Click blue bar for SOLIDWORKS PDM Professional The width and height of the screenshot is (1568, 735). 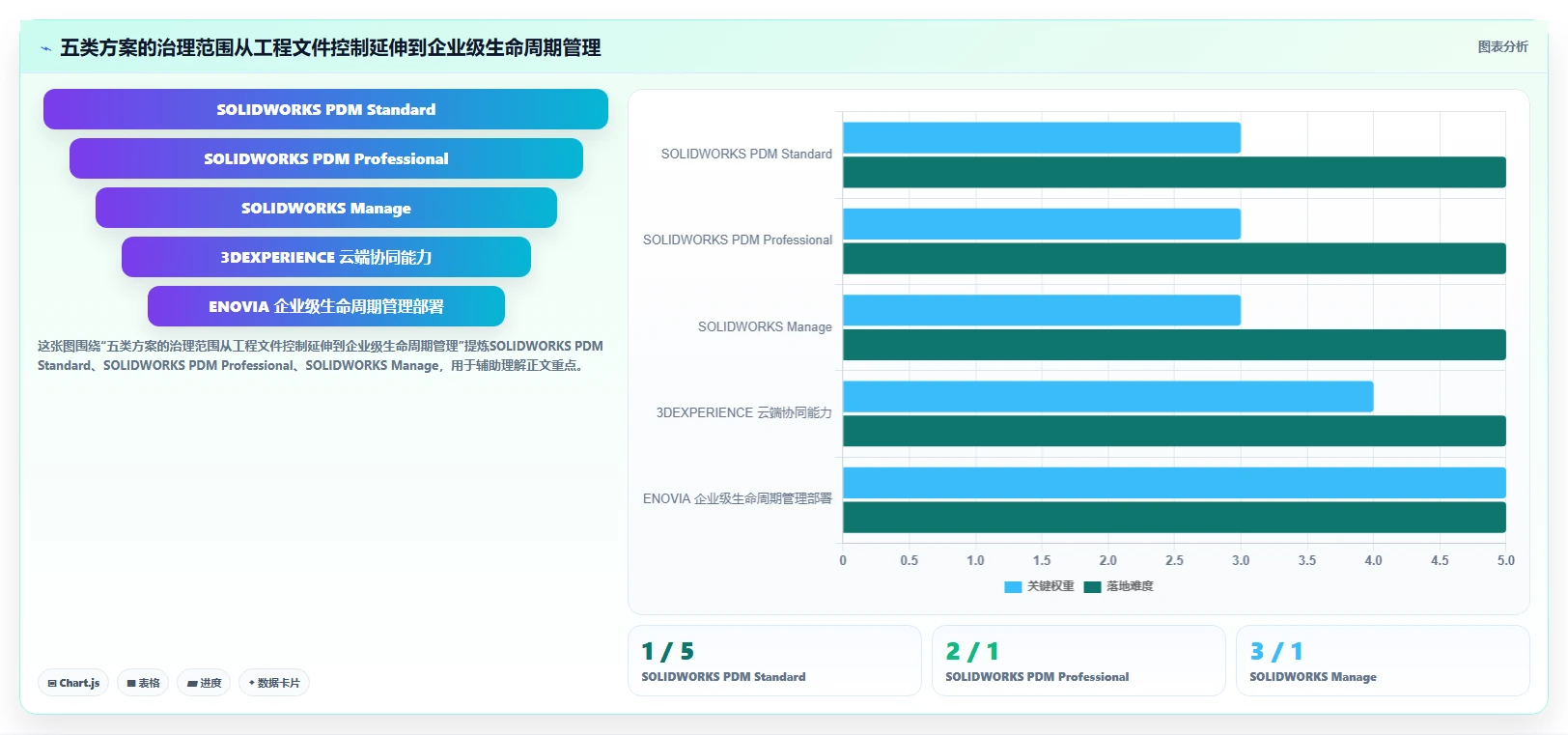click(x=1042, y=224)
